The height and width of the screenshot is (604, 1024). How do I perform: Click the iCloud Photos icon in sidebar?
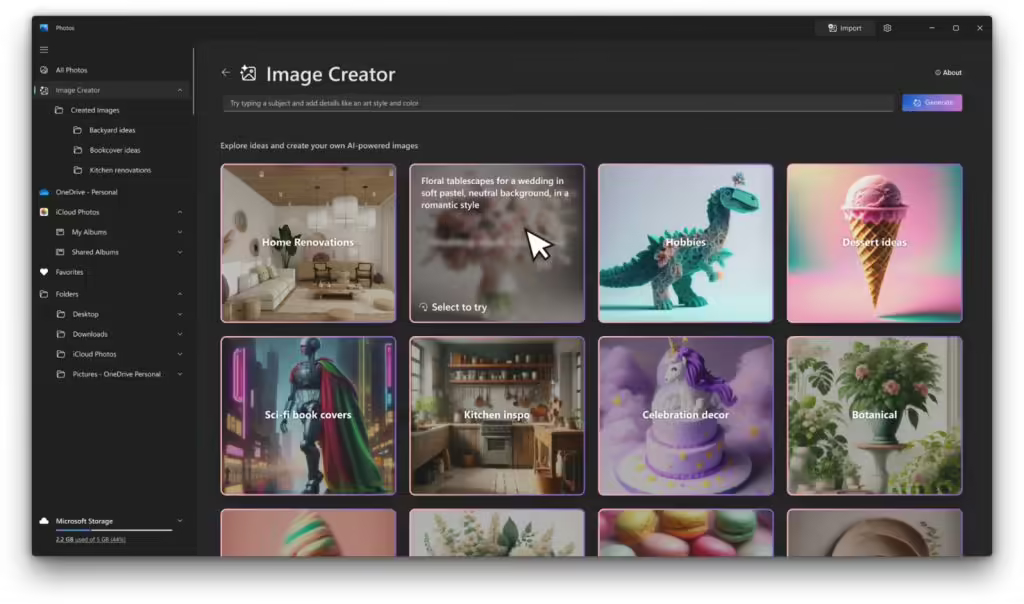coord(44,212)
